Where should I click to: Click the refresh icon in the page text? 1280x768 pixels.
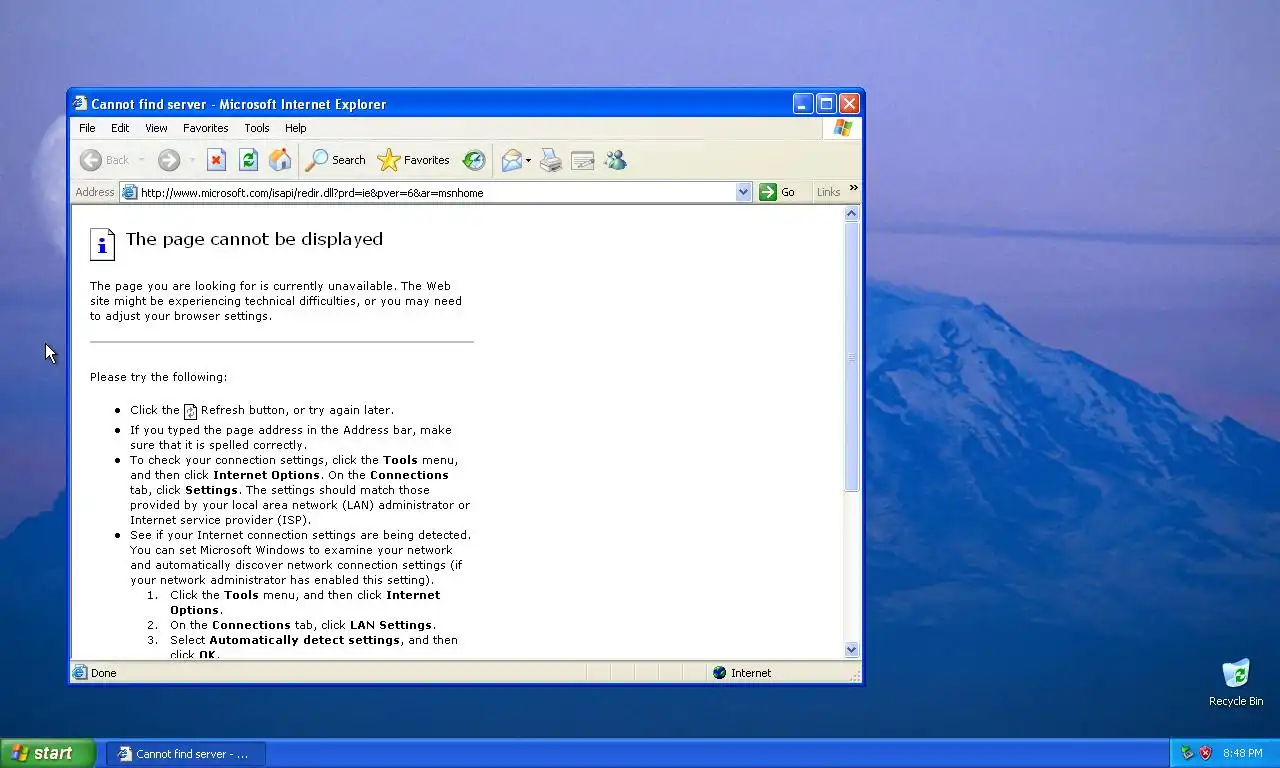(190, 411)
